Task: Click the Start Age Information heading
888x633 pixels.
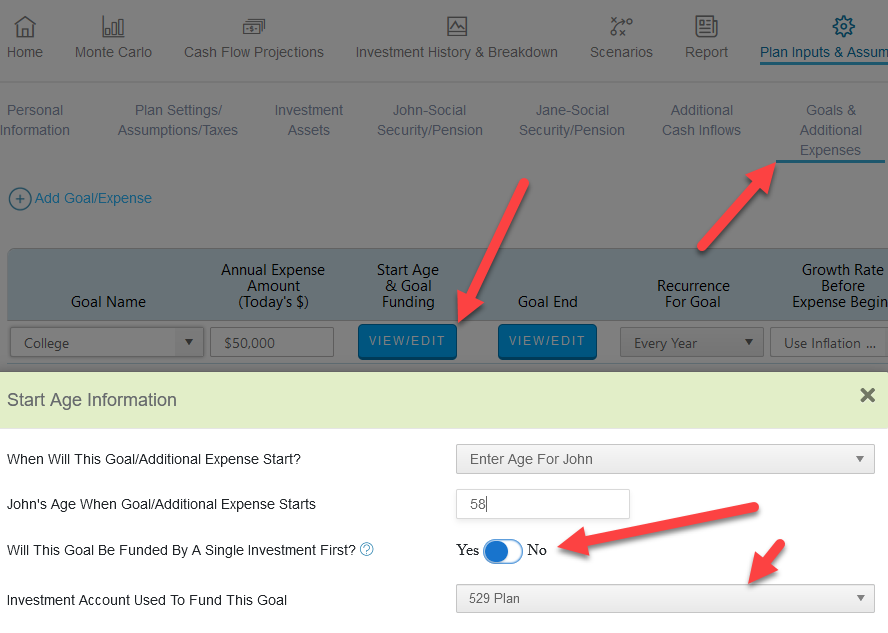Action: coord(92,400)
